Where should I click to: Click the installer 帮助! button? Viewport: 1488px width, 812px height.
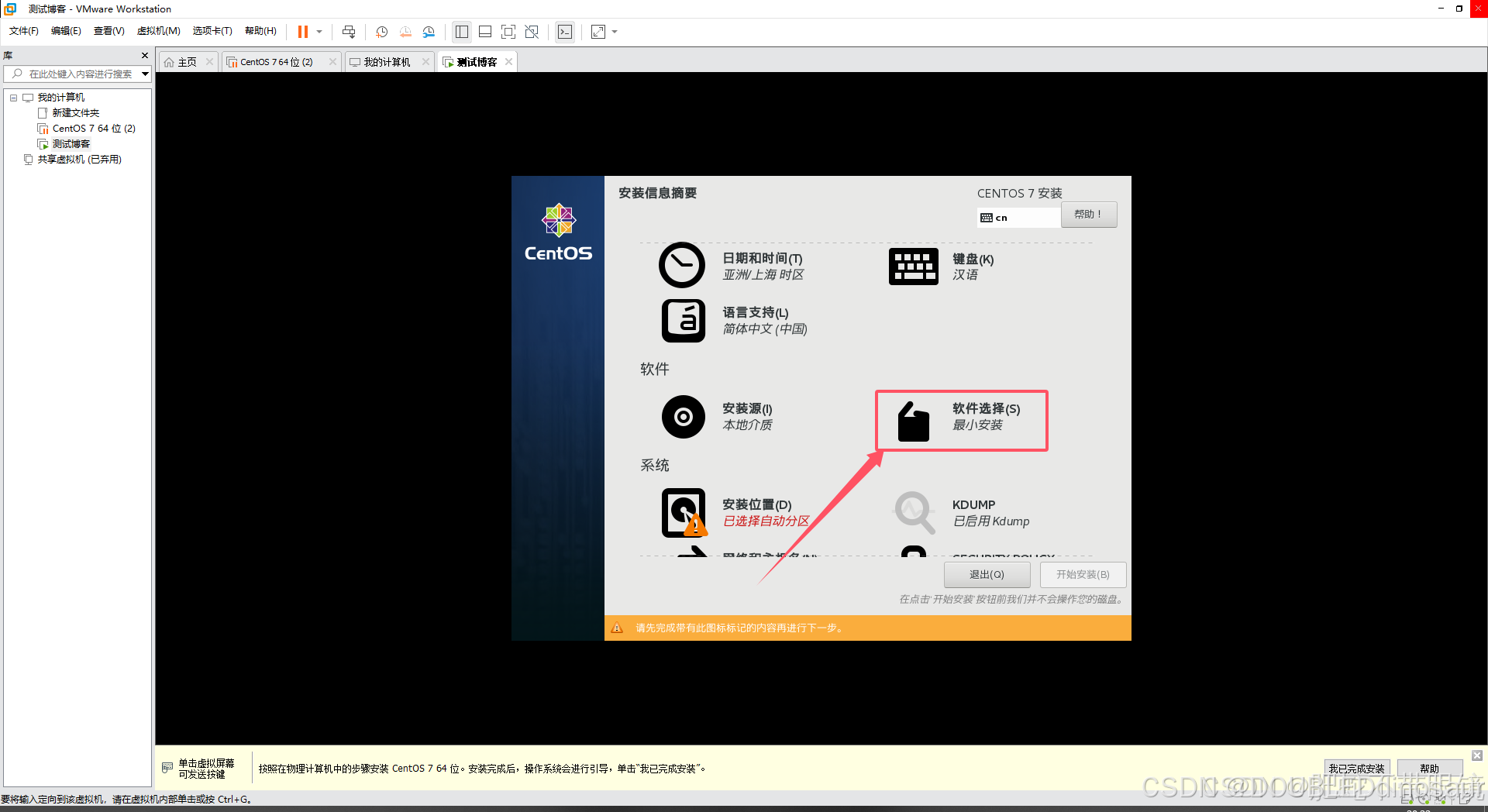pyautogui.click(x=1089, y=215)
